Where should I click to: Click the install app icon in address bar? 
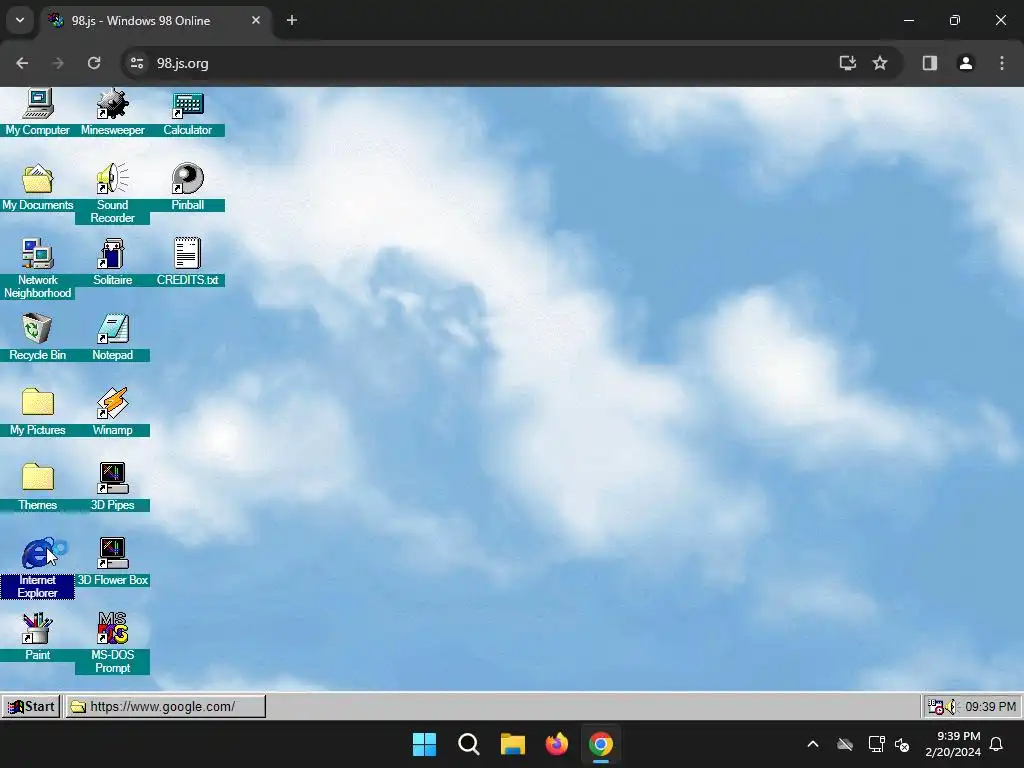(x=848, y=63)
